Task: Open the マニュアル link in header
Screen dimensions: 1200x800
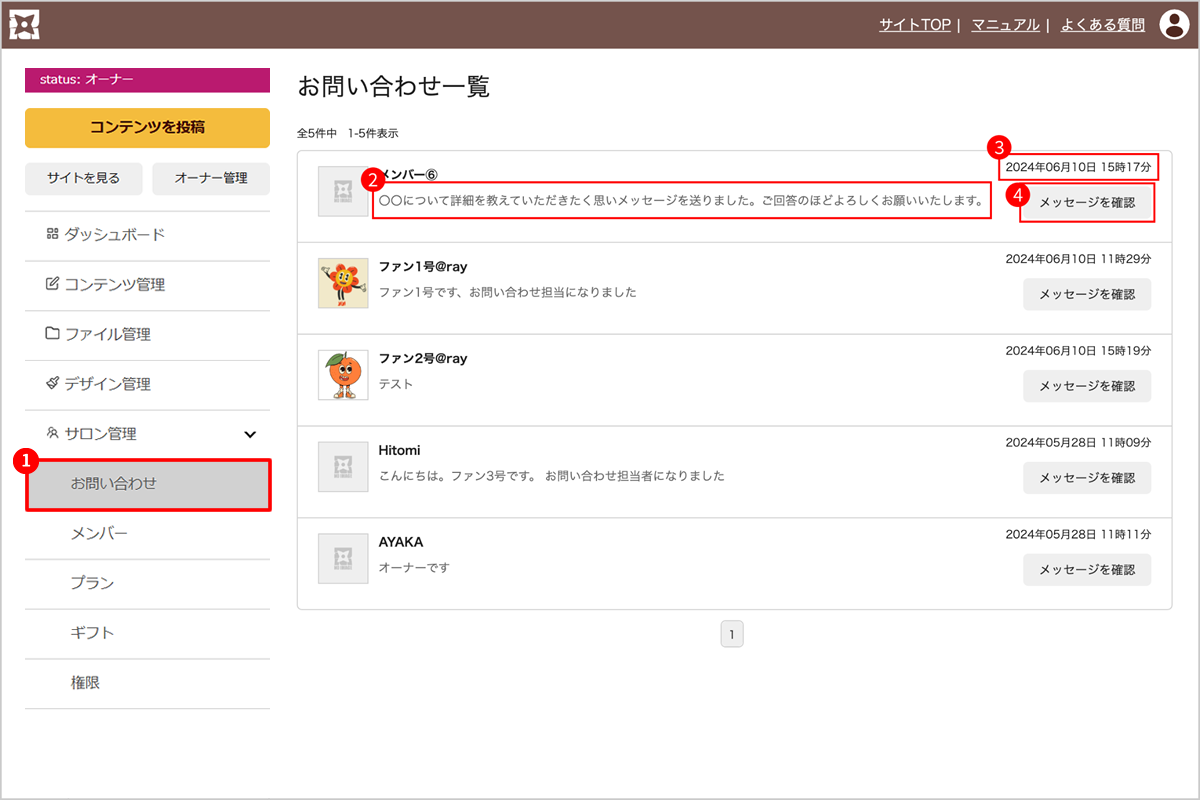Action: point(1005,25)
